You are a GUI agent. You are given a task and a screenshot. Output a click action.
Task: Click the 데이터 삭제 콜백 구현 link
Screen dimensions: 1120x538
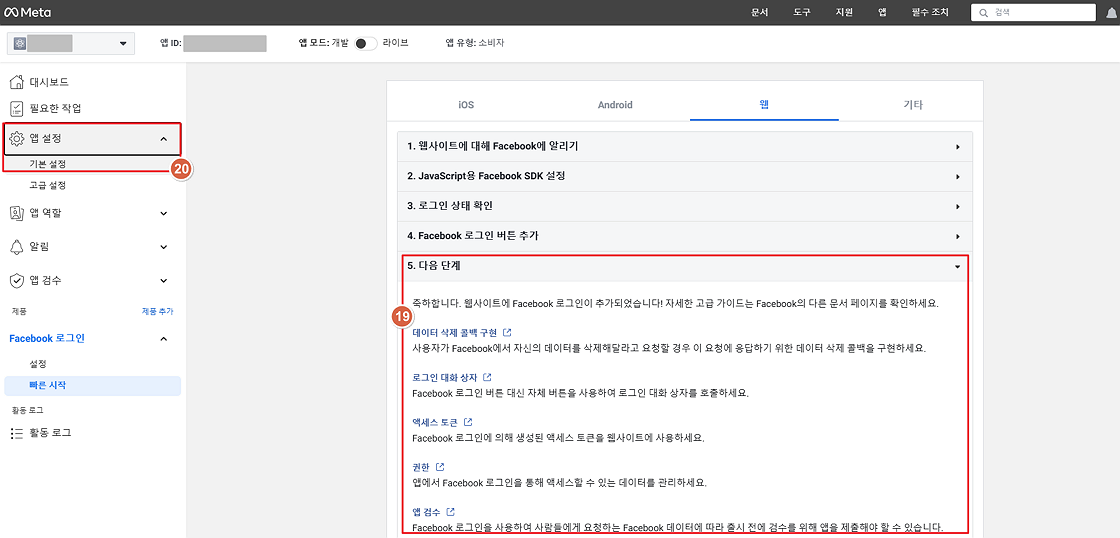click(x=454, y=333)
